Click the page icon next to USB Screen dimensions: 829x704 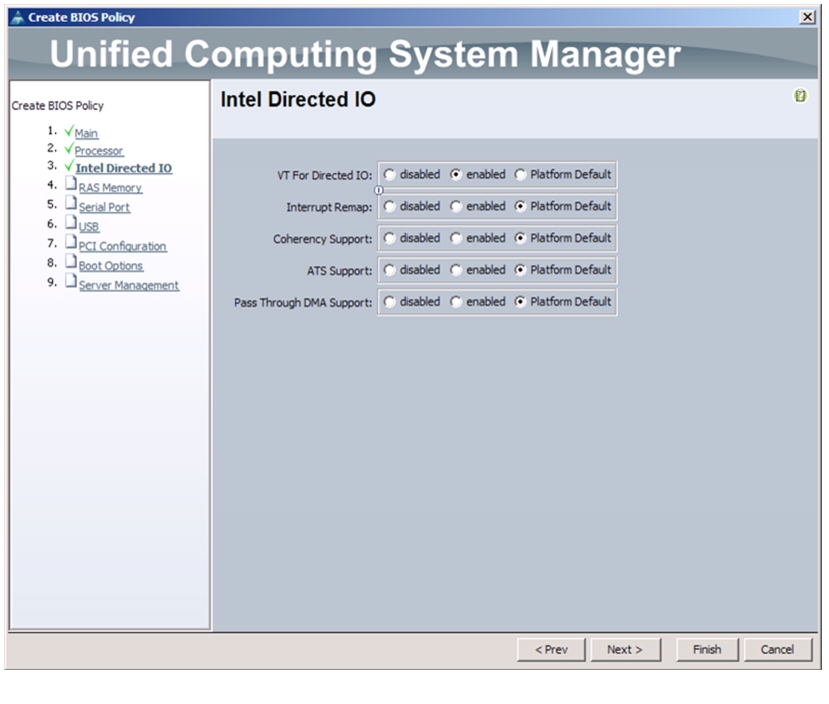pyautogui.click(x=71, y=223)
